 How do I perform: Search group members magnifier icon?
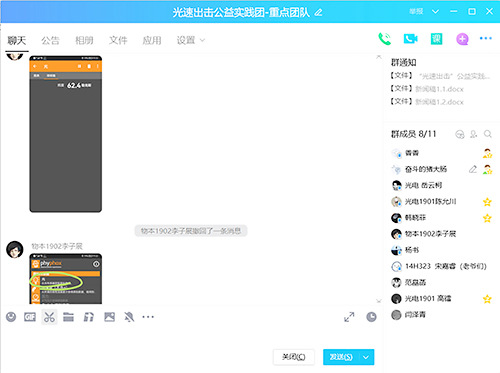[488, 134]
